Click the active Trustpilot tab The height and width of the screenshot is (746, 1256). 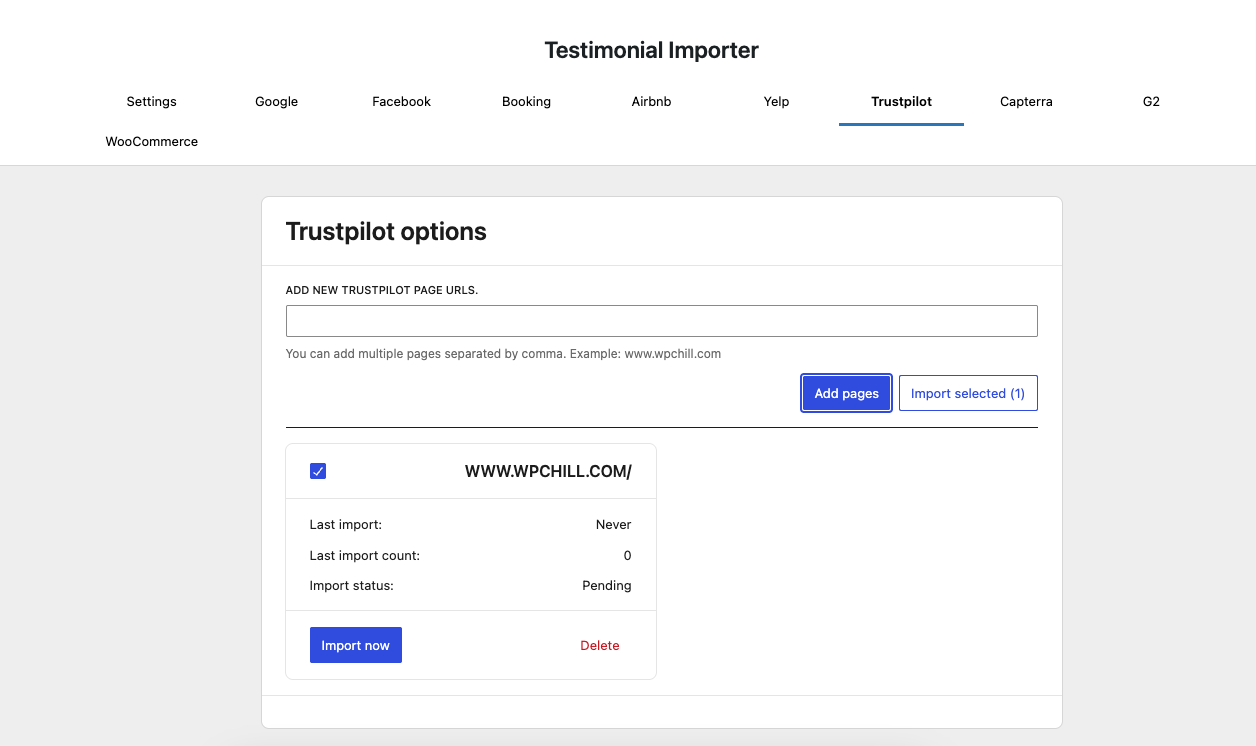point(901,101)
